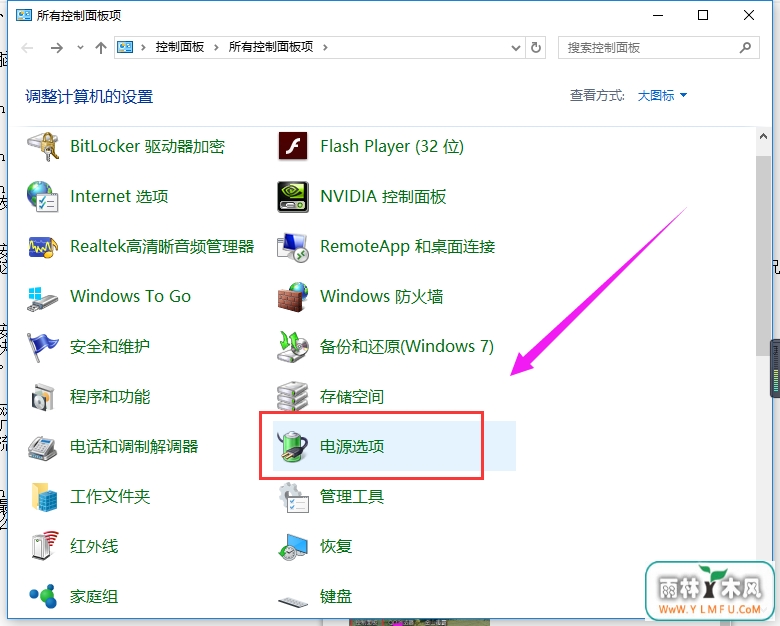Open the recent locations dropdown arrow

click(80, 48)
